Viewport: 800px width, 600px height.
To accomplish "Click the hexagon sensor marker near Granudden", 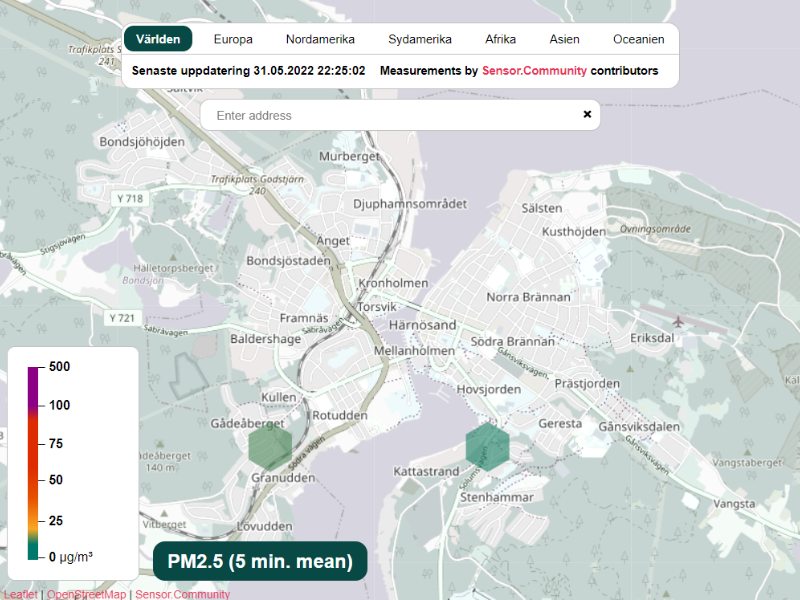I will 269,446.
